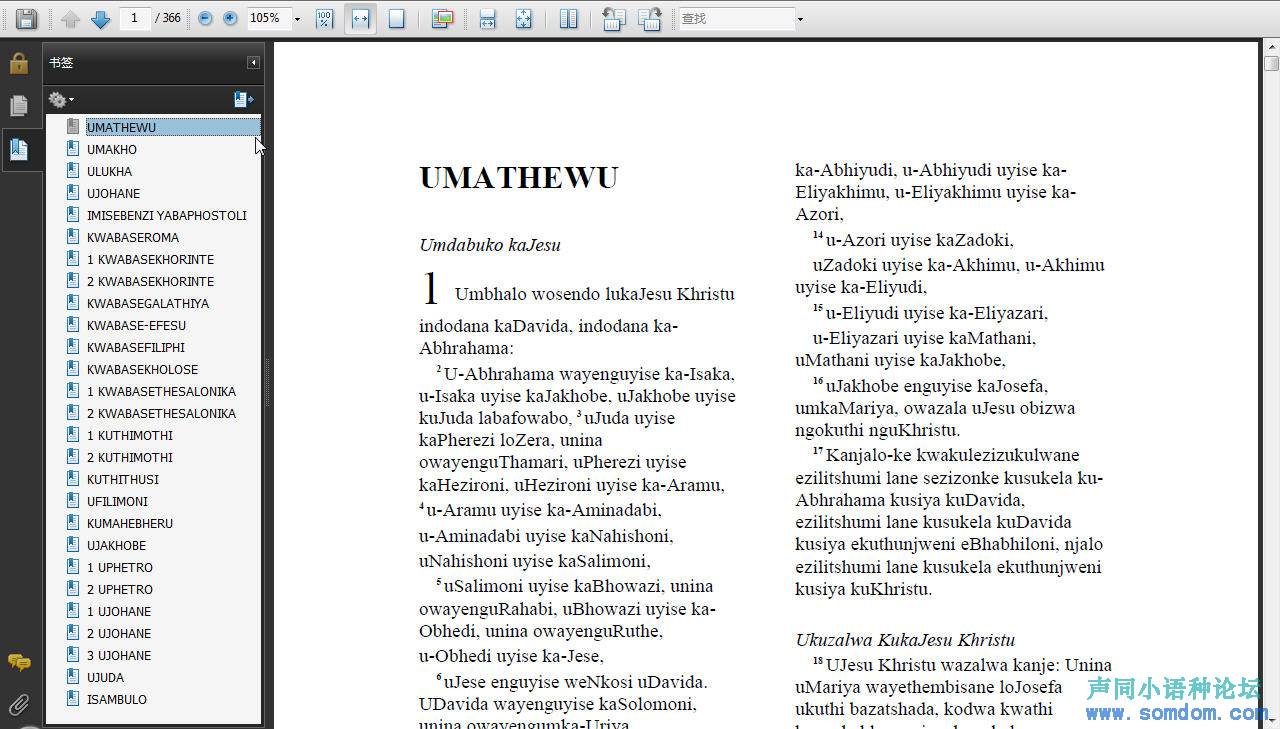The width and height of the screenshot is (1280, 729).
Task: Click the new bookmark icon
Action: click(243, 99)
